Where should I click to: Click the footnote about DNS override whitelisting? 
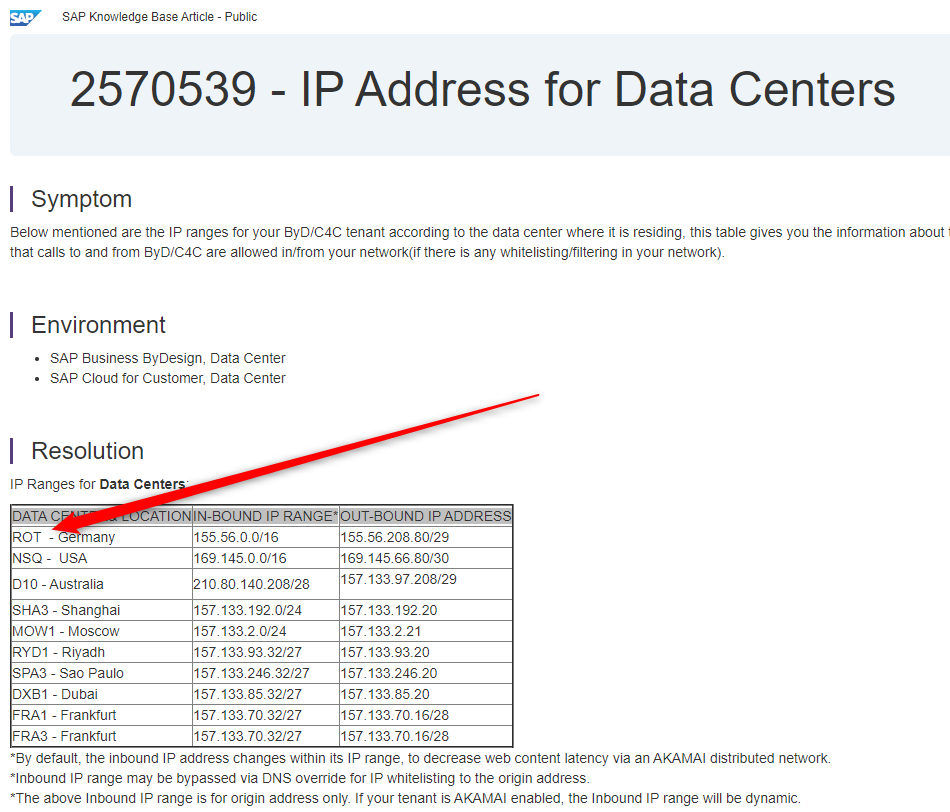(299, 778)
